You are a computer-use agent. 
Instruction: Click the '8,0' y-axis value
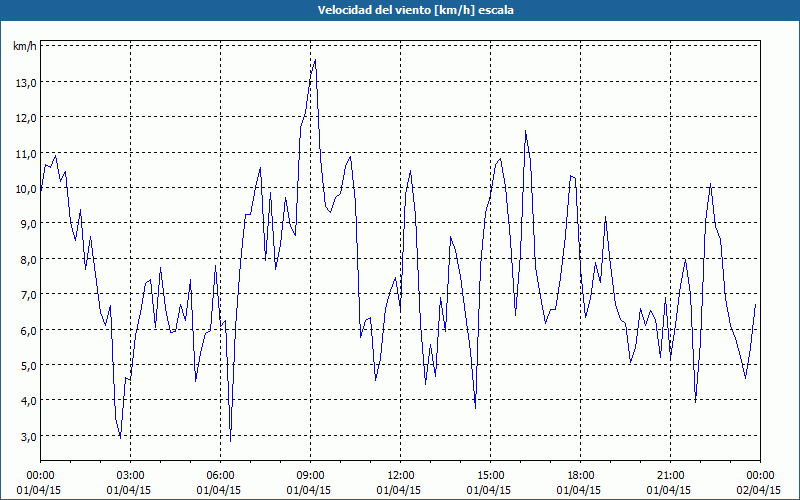[x=28, y=260]
